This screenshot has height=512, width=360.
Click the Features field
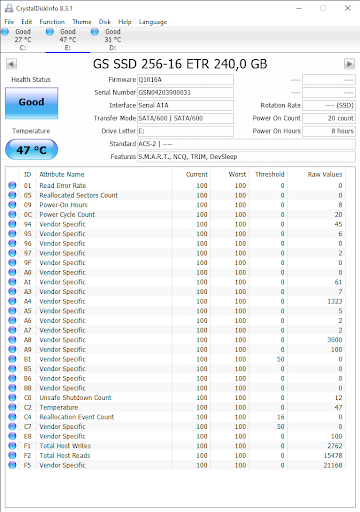[246, 157]
